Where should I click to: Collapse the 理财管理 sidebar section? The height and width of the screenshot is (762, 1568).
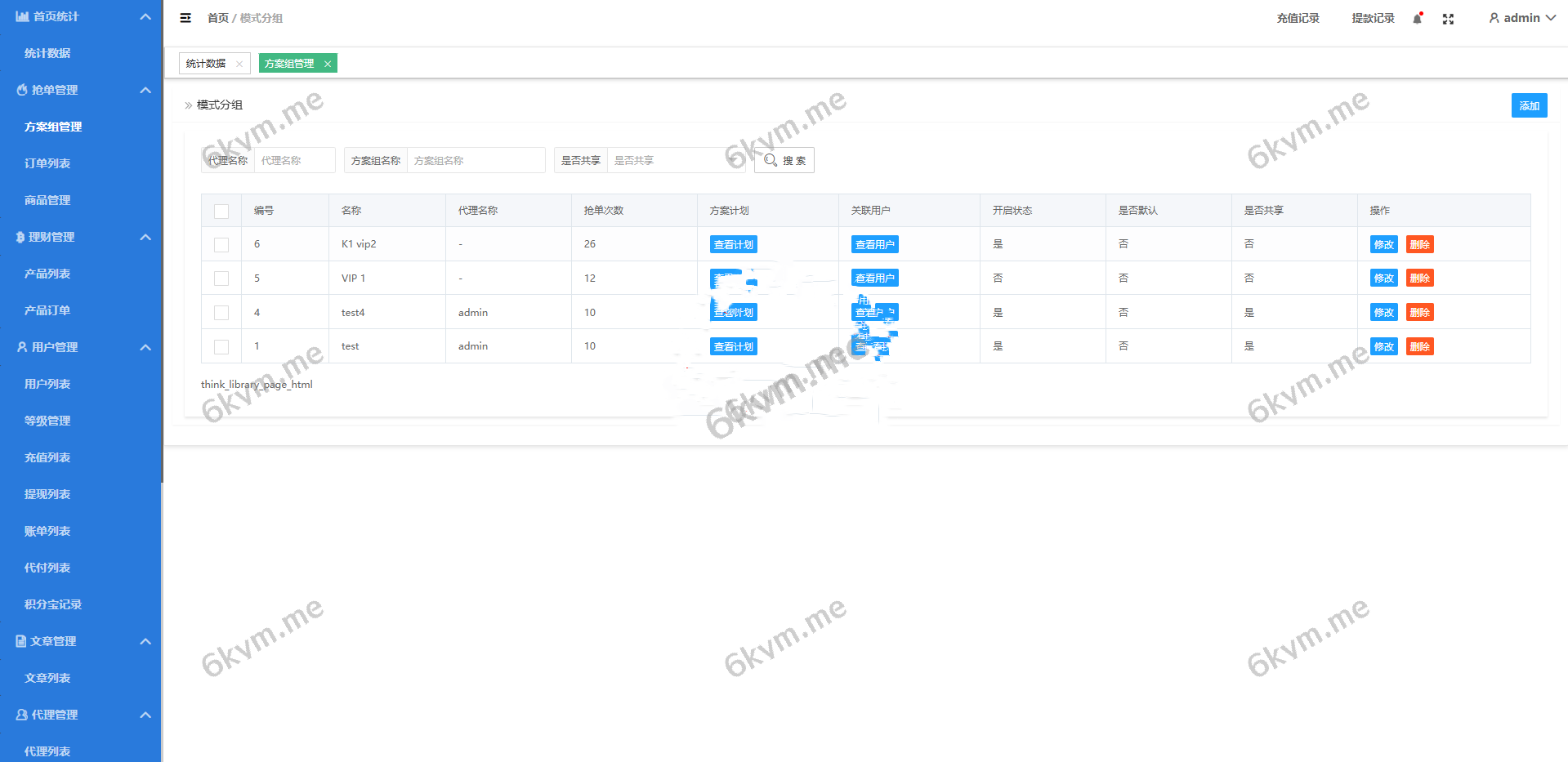click(x=145, y=237)
